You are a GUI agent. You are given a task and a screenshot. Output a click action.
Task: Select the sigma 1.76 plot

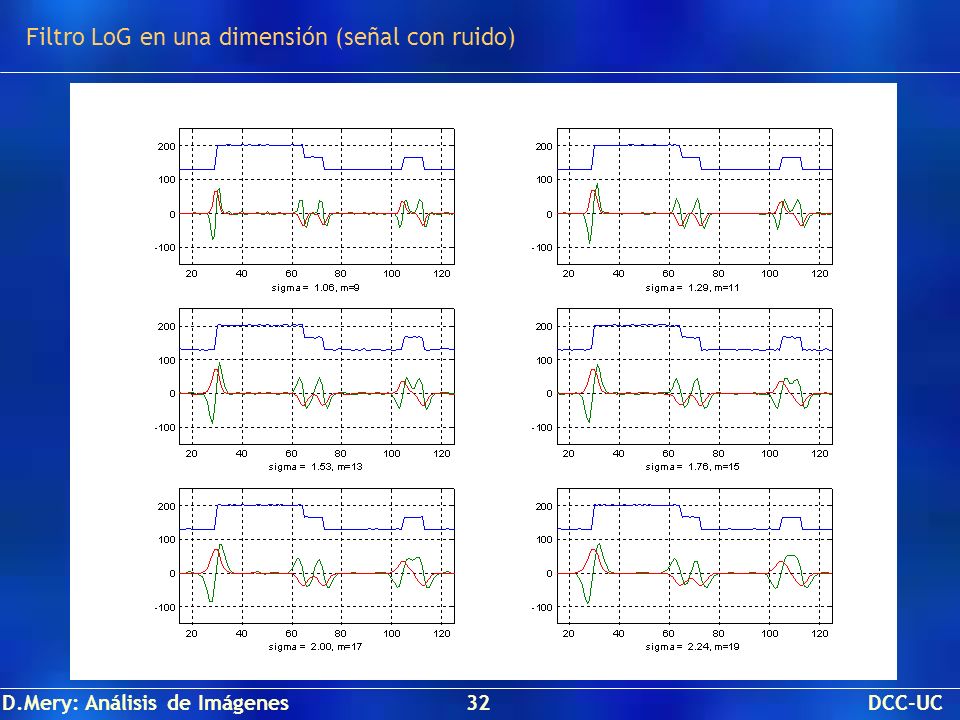(694, 377)
